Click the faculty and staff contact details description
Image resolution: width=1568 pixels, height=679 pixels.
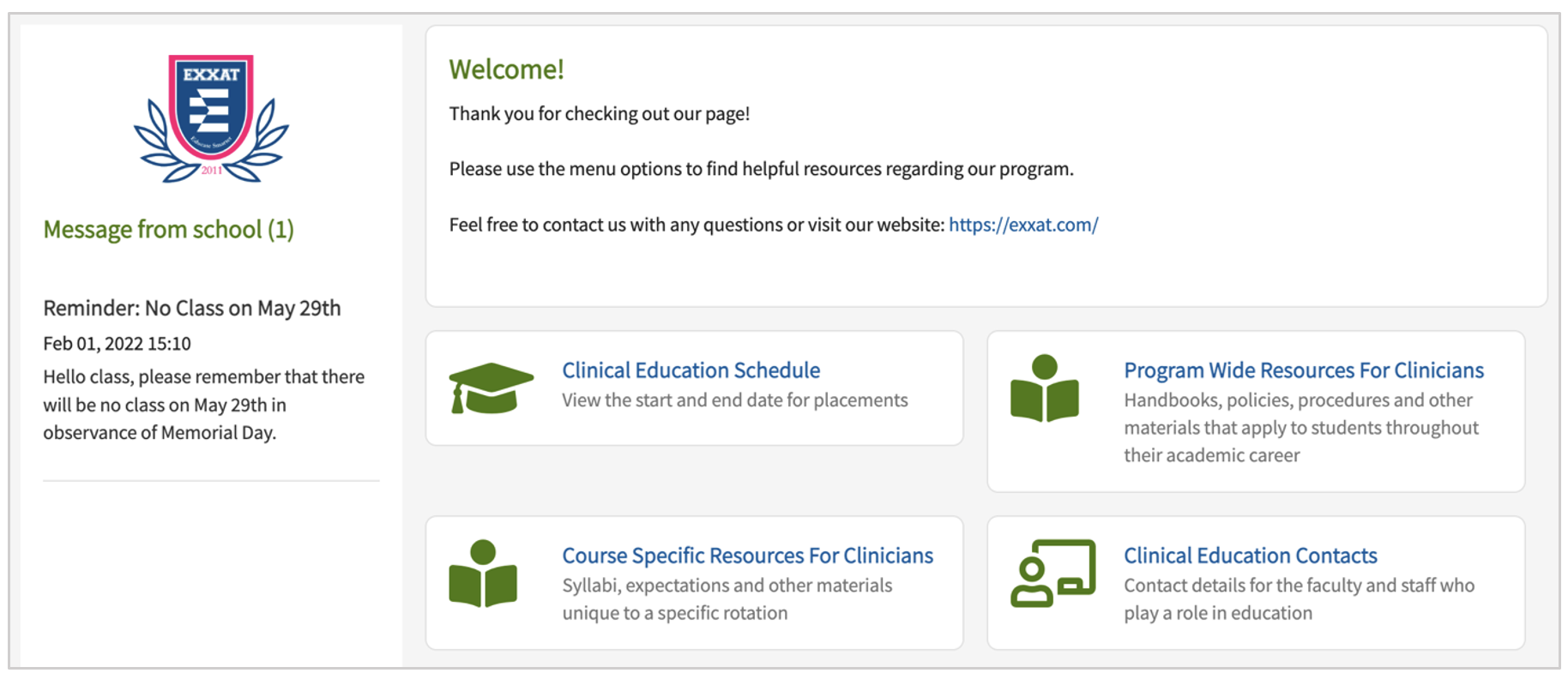tap(1299, 599)
